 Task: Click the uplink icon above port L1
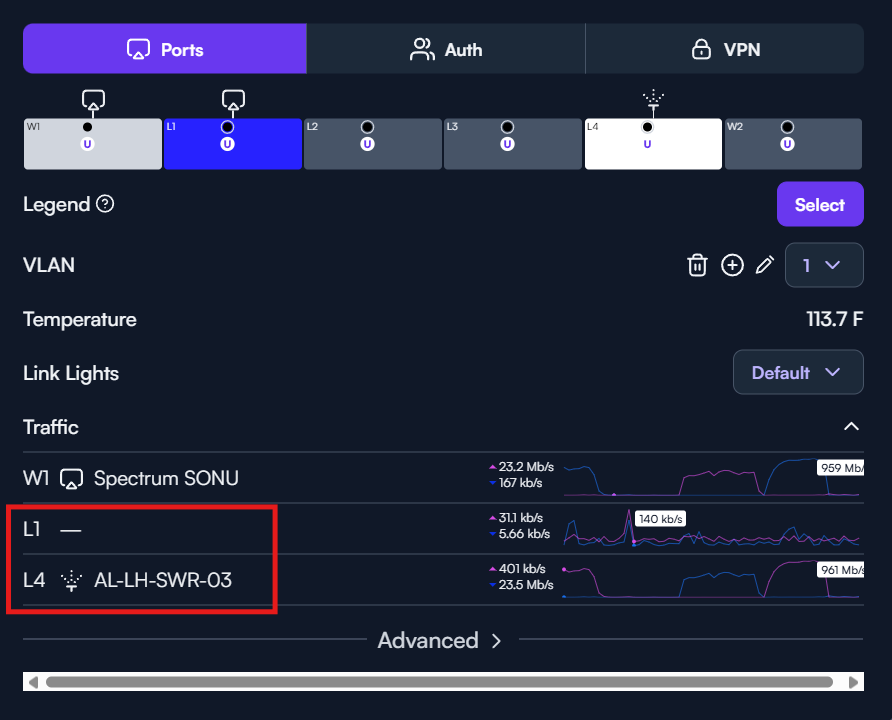233,102
